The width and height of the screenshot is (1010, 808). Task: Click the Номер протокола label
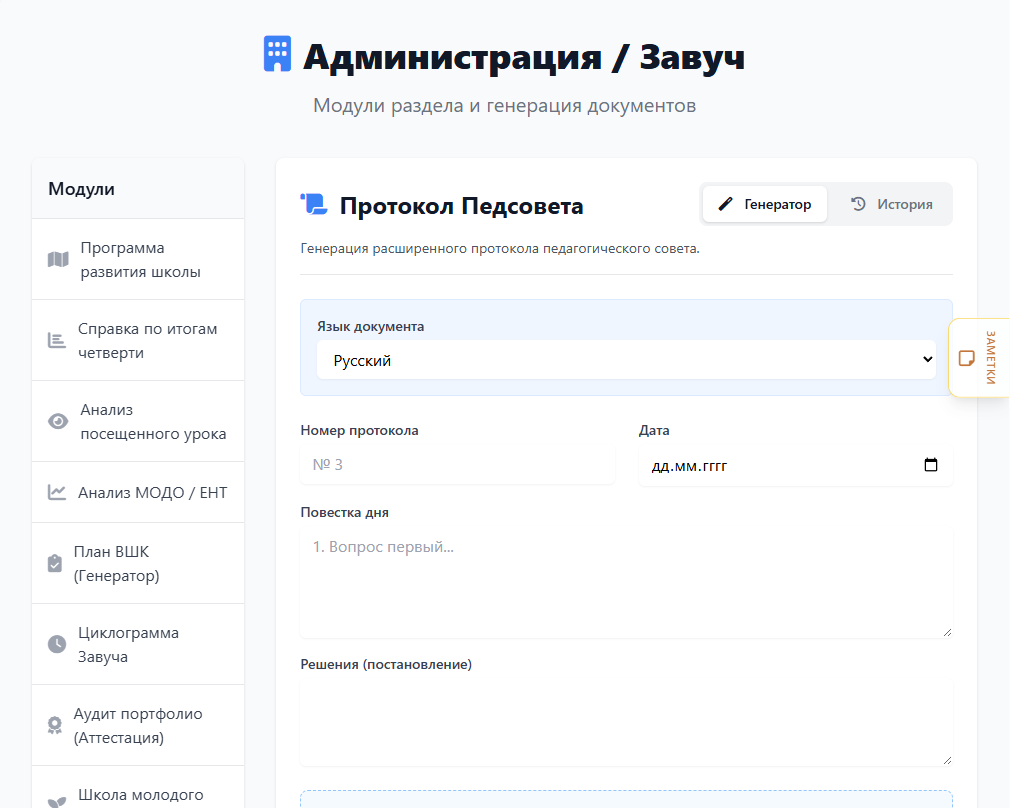point(359,430)
